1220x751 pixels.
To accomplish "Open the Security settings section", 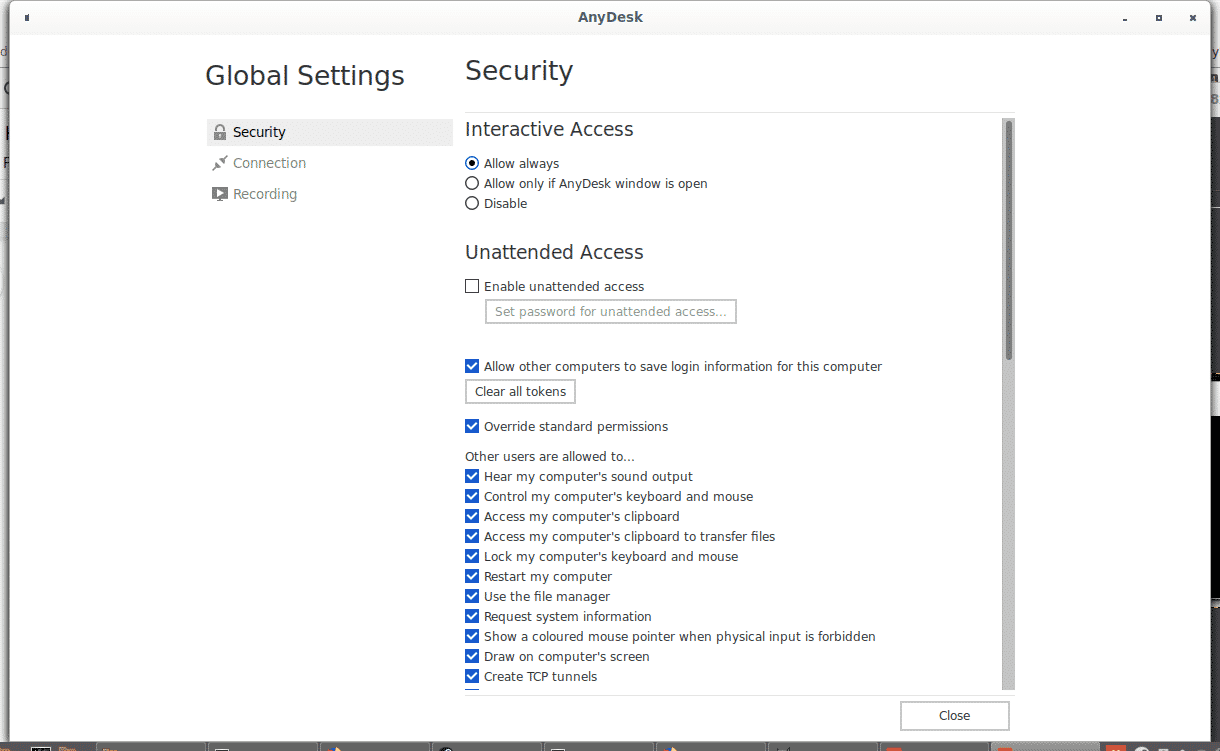I will point(329,132).
